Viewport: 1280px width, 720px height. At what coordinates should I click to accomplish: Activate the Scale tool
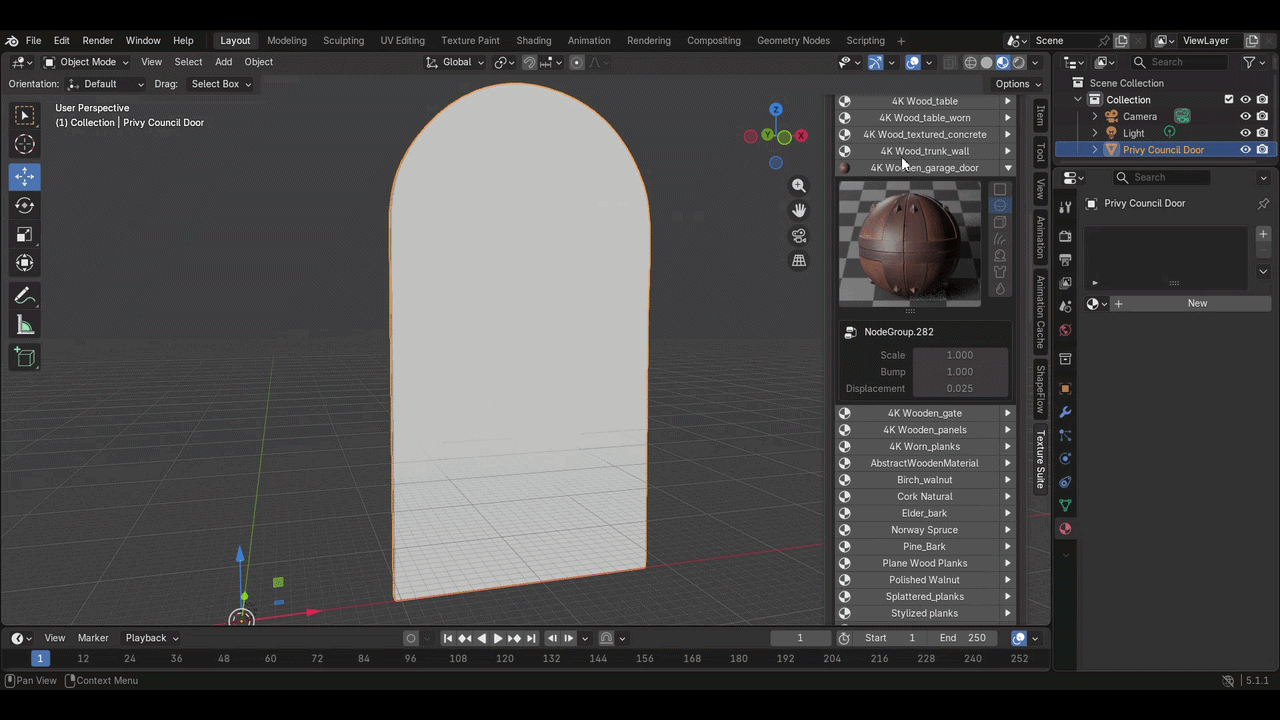tap(25, 235)
